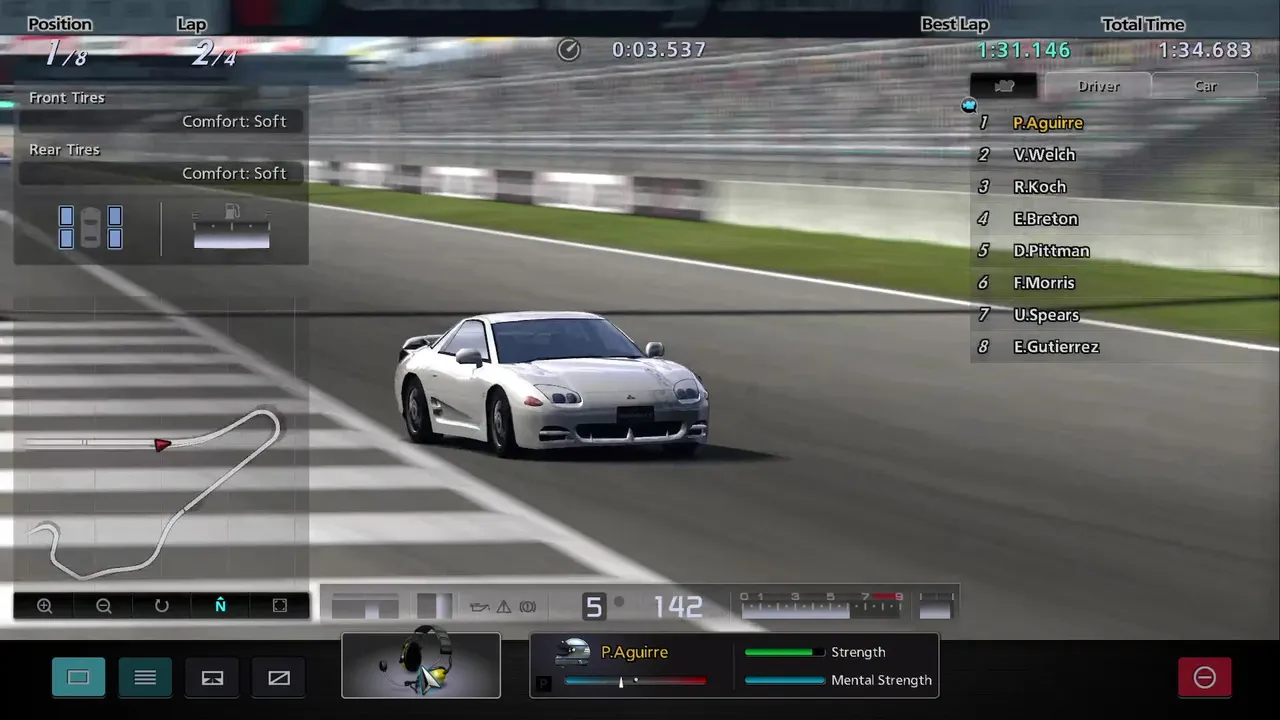
Task: Click the Position 1/8 readout
Action: tap(65, 54)
